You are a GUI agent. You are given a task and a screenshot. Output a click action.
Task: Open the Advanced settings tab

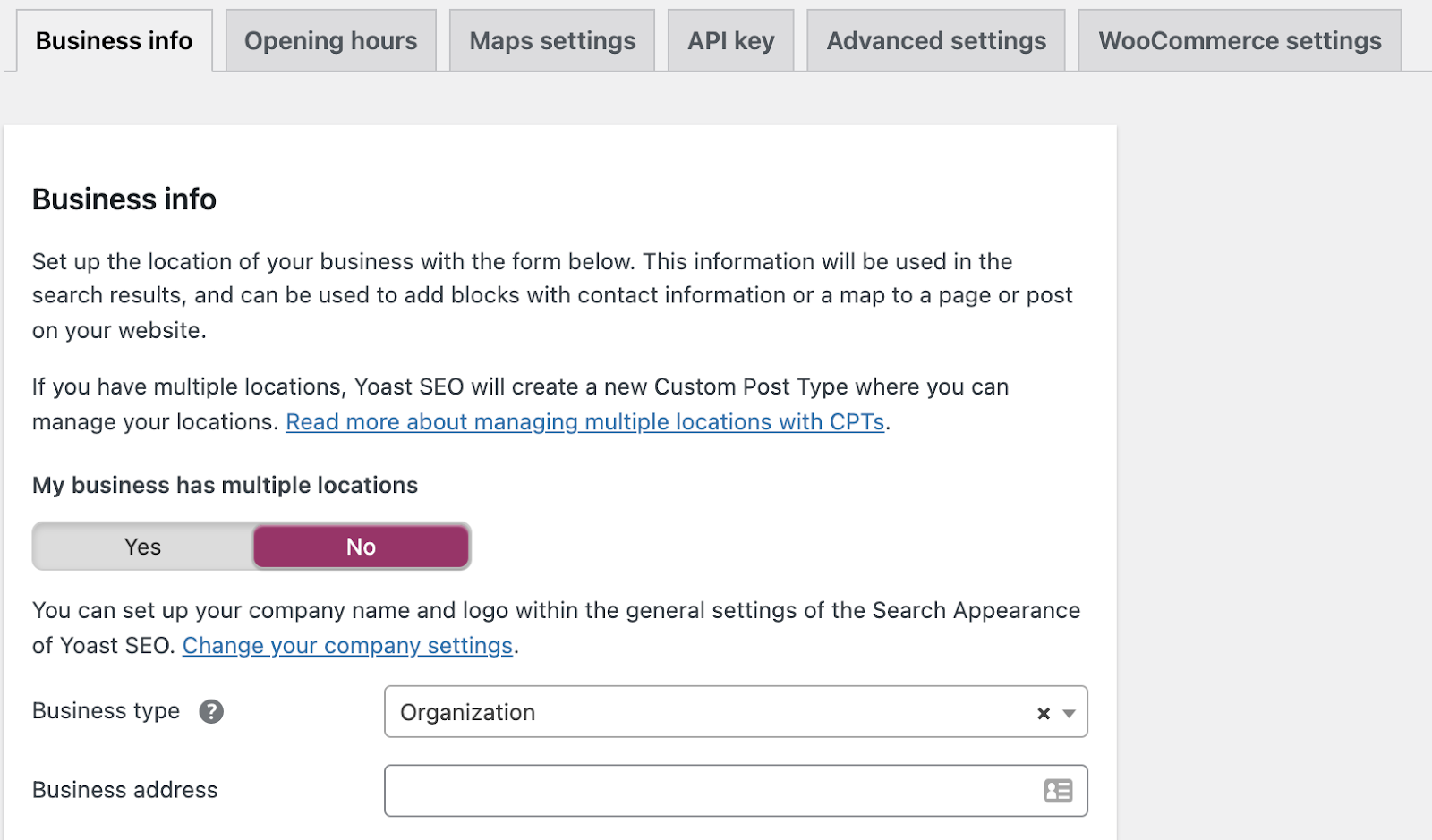click(936, 41)
